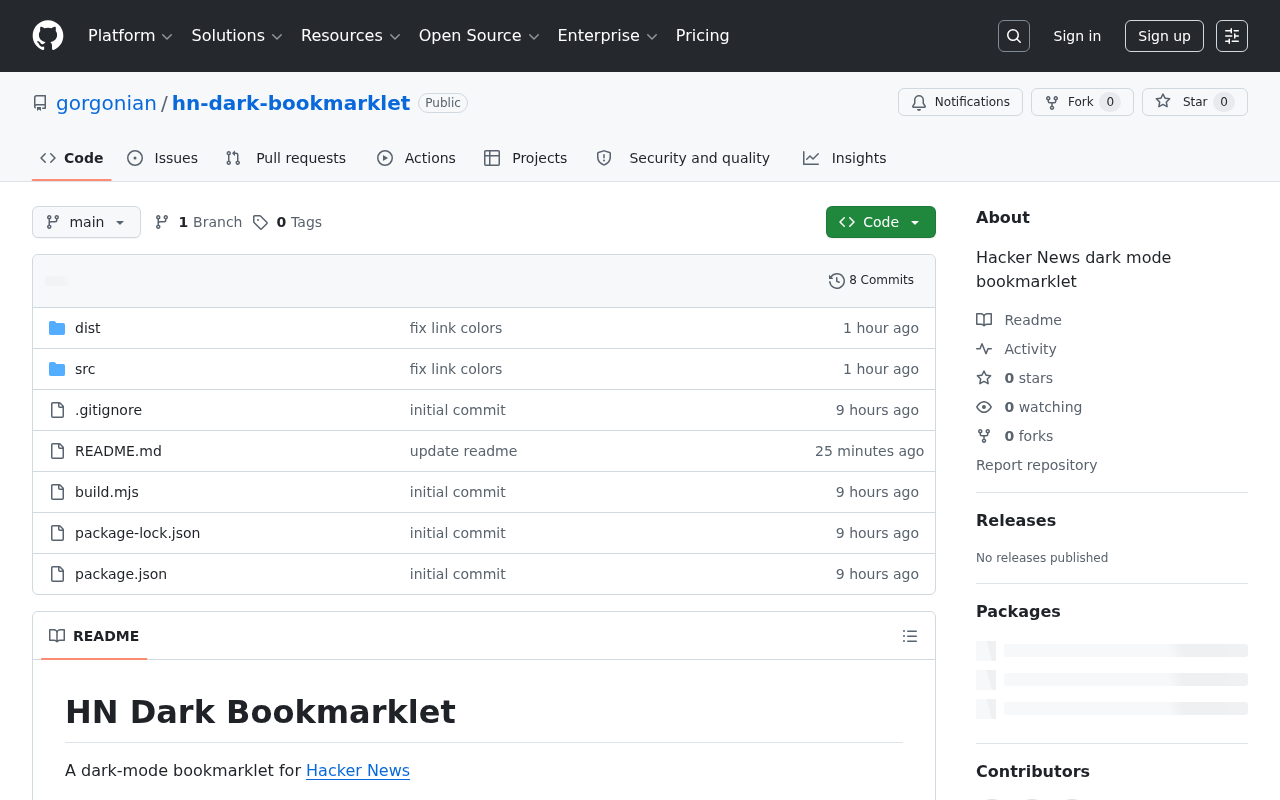Click the package.json file icon

click(57, 574)
